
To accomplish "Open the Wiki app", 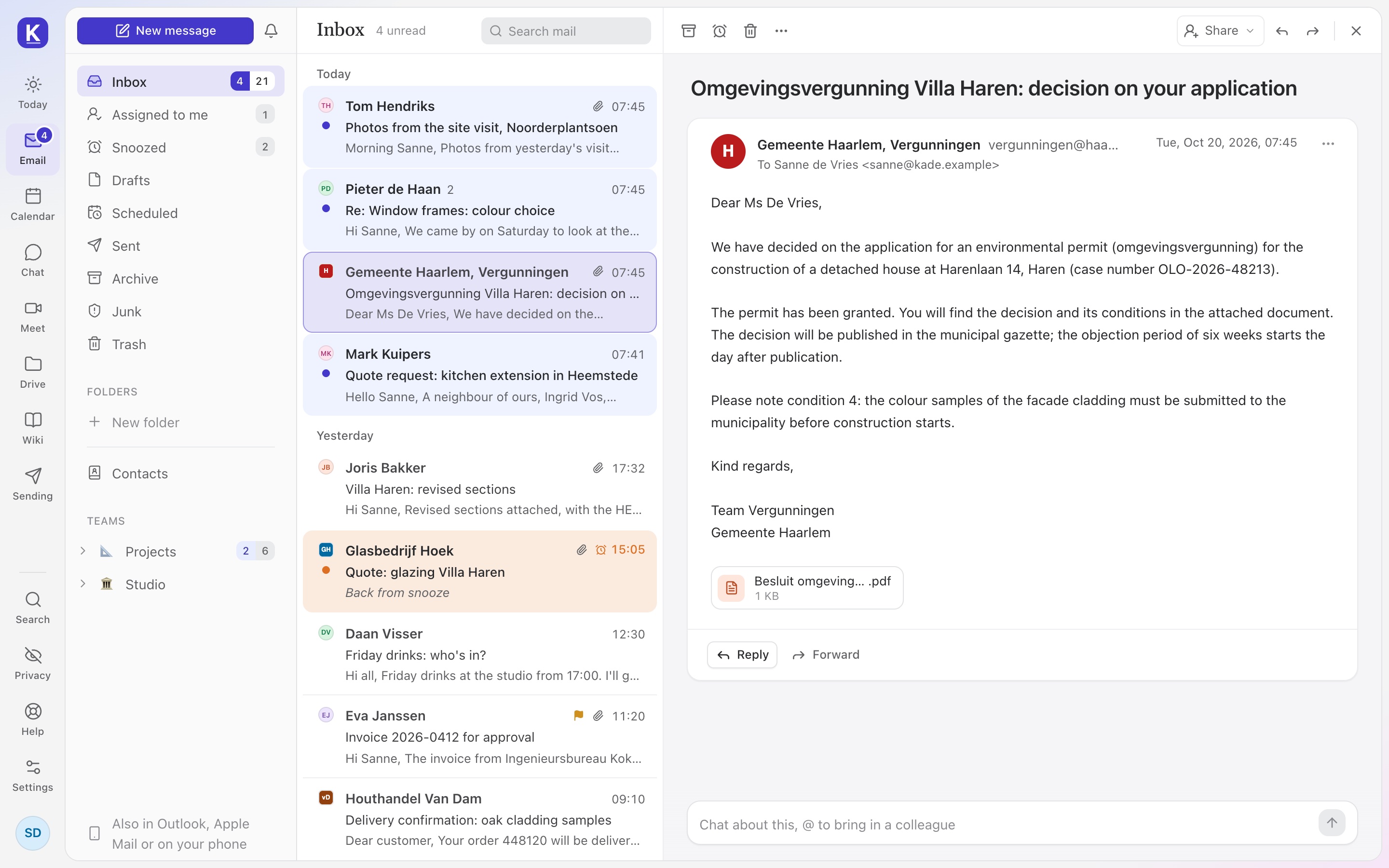I will coord(33,428).
